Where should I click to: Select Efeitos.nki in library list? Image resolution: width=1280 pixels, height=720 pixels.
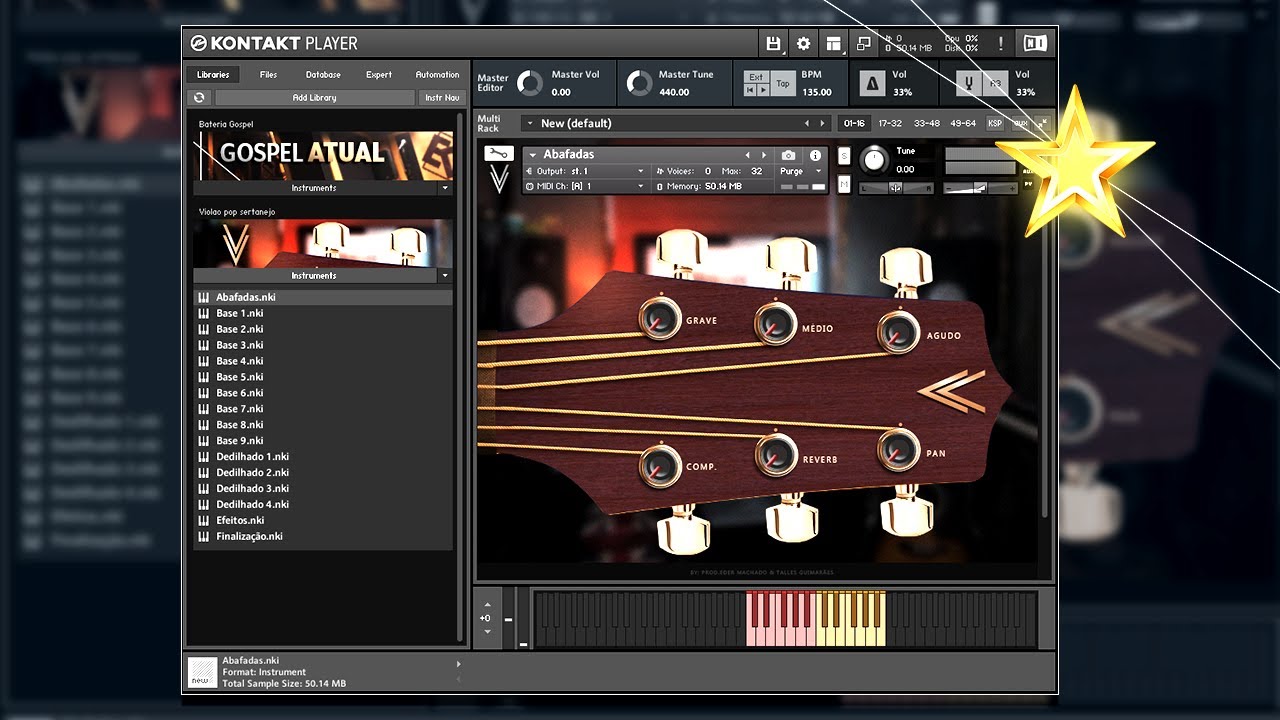[x=323, y=520]
